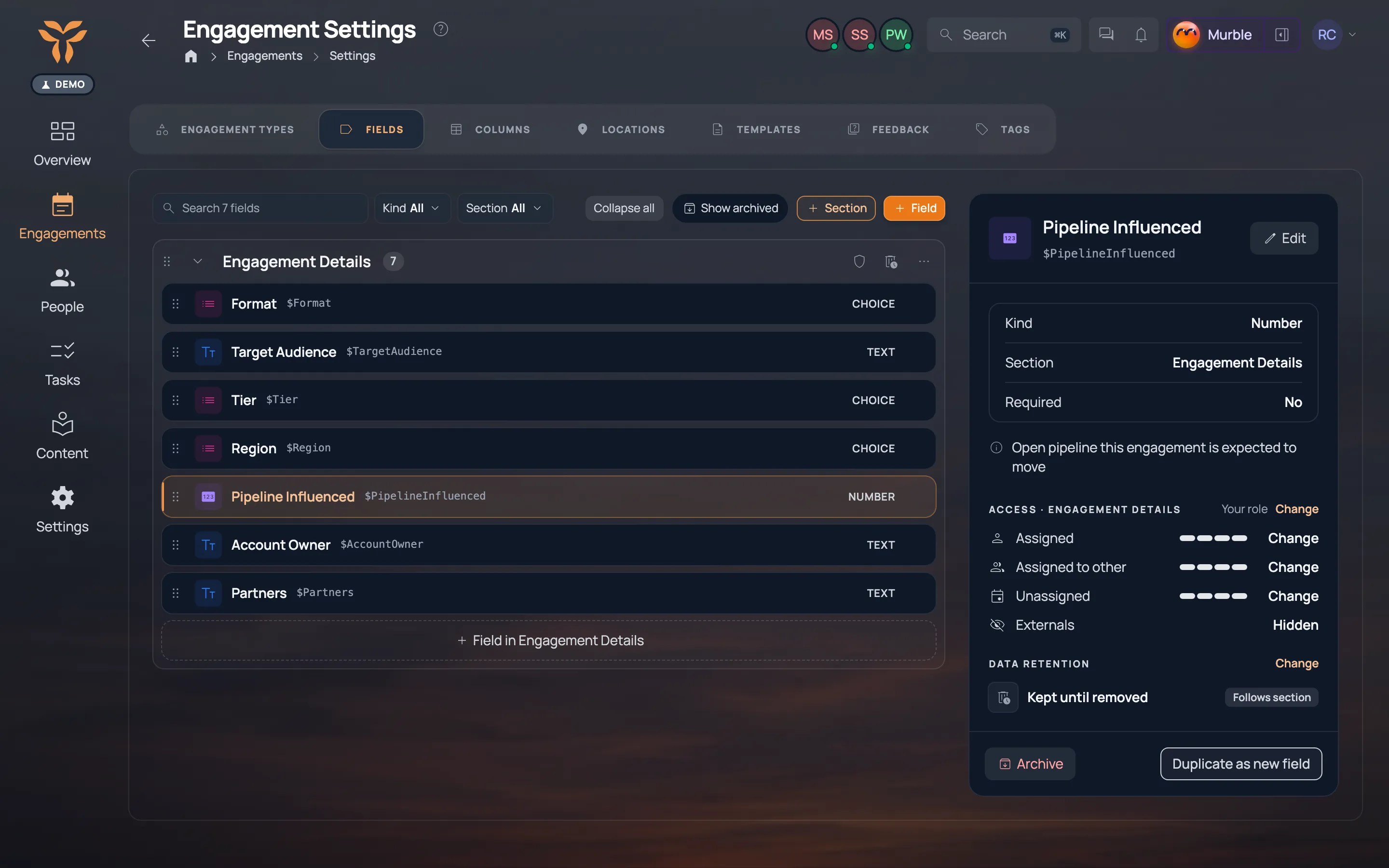Focus the Search 7 fields input

click(260, 208)
